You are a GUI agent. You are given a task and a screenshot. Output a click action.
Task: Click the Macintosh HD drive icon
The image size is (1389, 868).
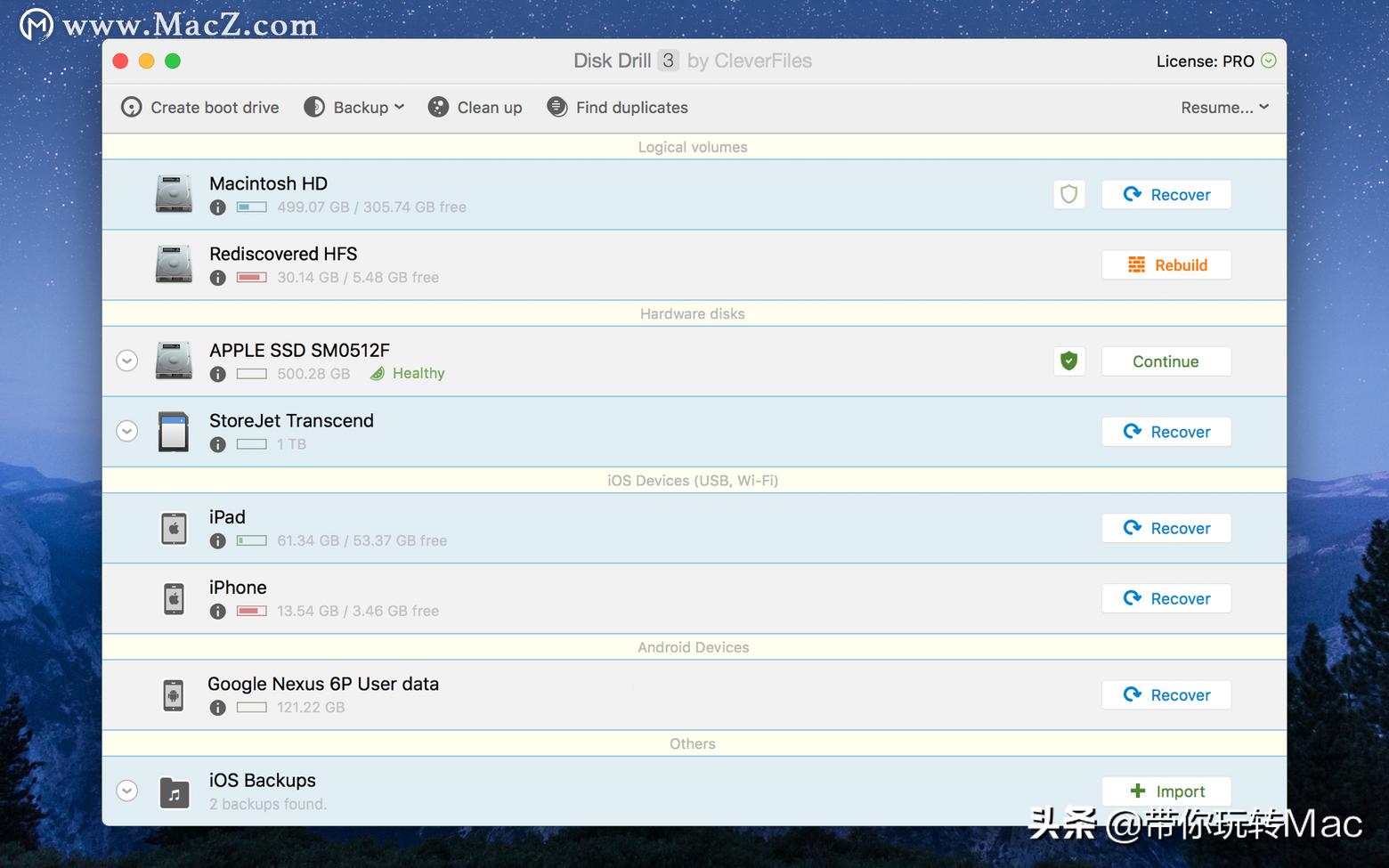174,194
